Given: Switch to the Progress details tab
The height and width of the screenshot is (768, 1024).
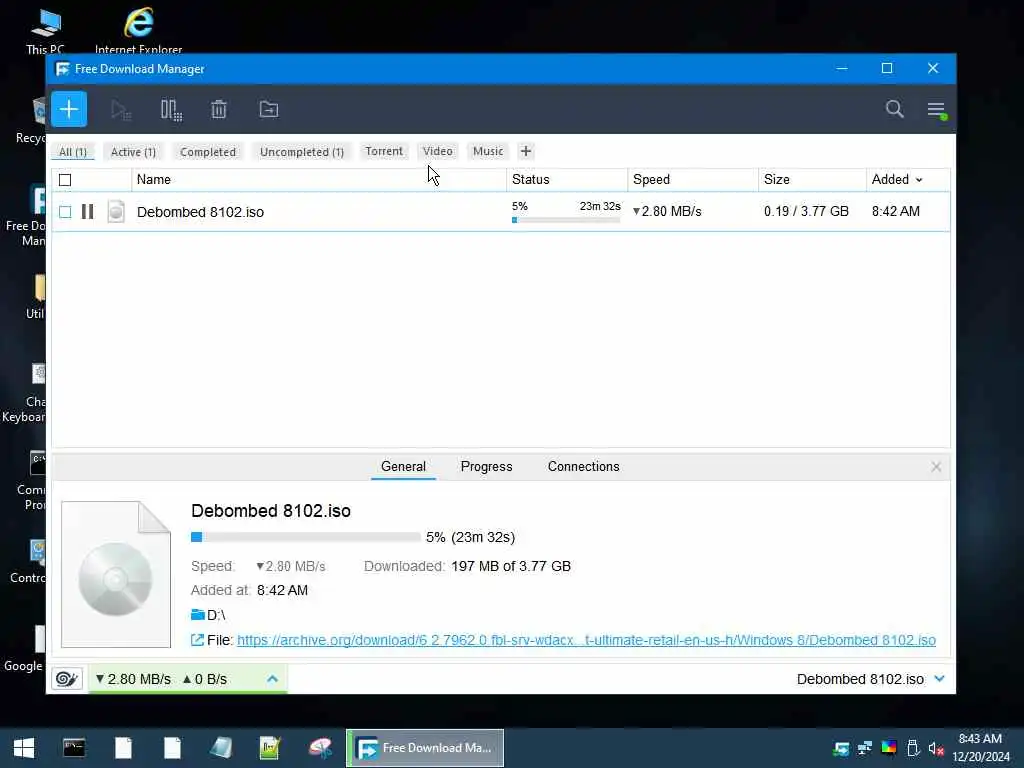Looking at the screenshot, I should 487,467.
